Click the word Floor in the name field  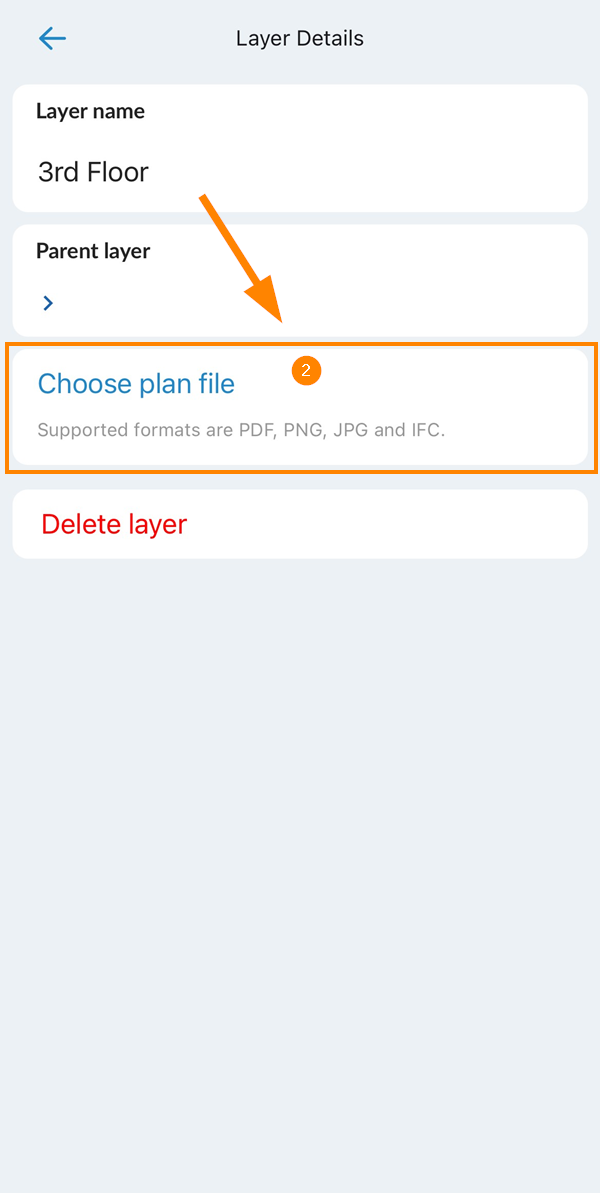point(118,172)
